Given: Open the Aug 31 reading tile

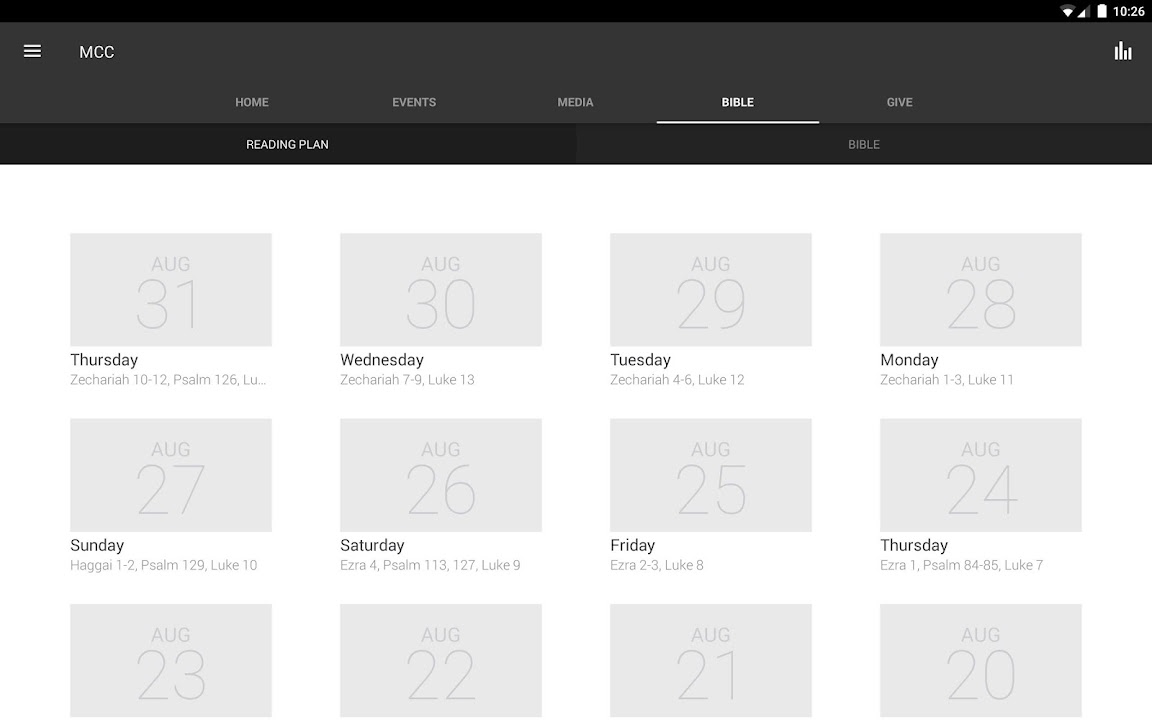Looking at the screenshot, I should coord(171,290).
